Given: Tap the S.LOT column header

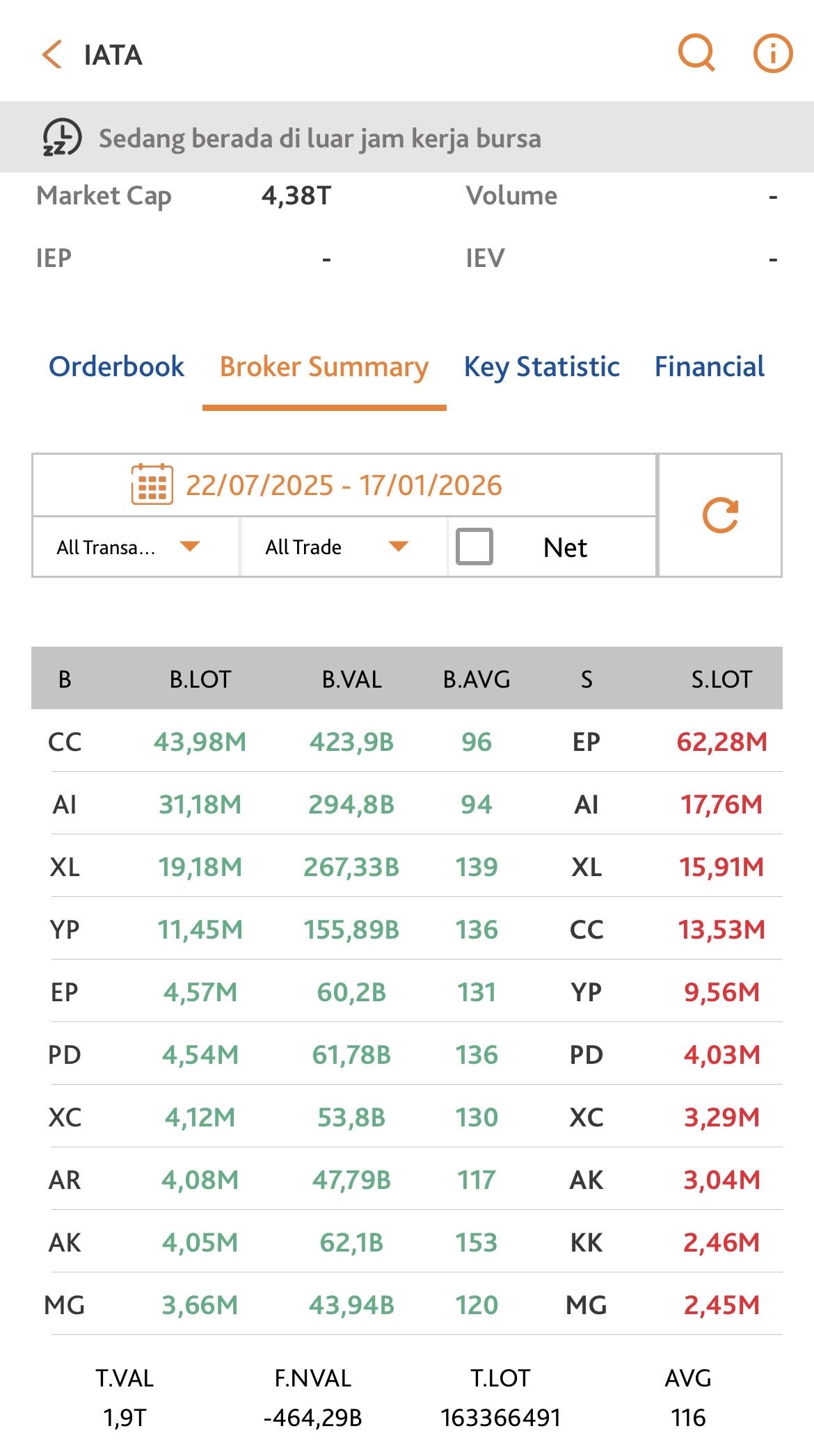Looking at the screenshot, I should [721, 679].
